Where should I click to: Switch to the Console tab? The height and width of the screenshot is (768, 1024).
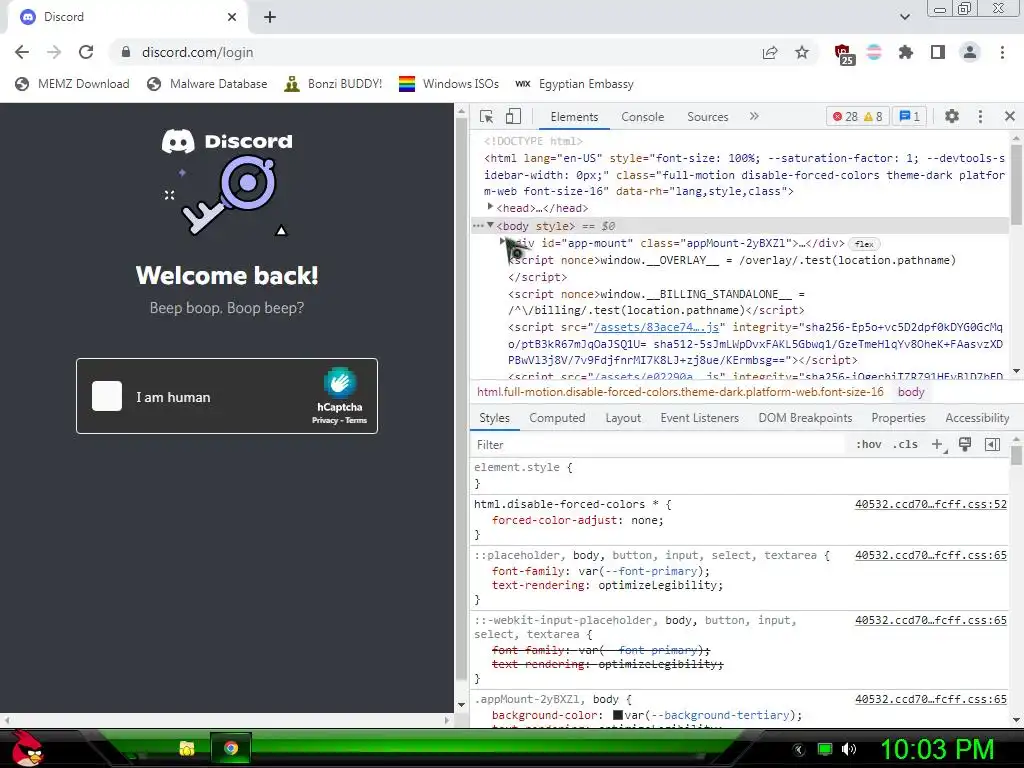643,116
